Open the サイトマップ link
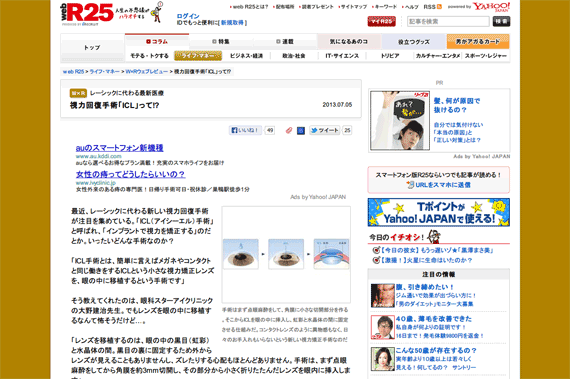Image resolution: width=570 pixels, height=379 pixels. tap(354, 7)
